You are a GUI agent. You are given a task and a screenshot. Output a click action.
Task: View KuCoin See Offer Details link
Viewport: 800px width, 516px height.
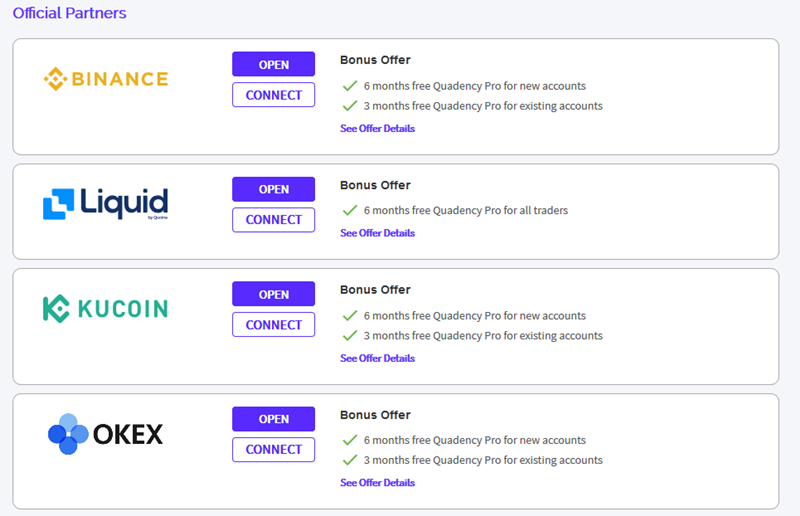378,358
